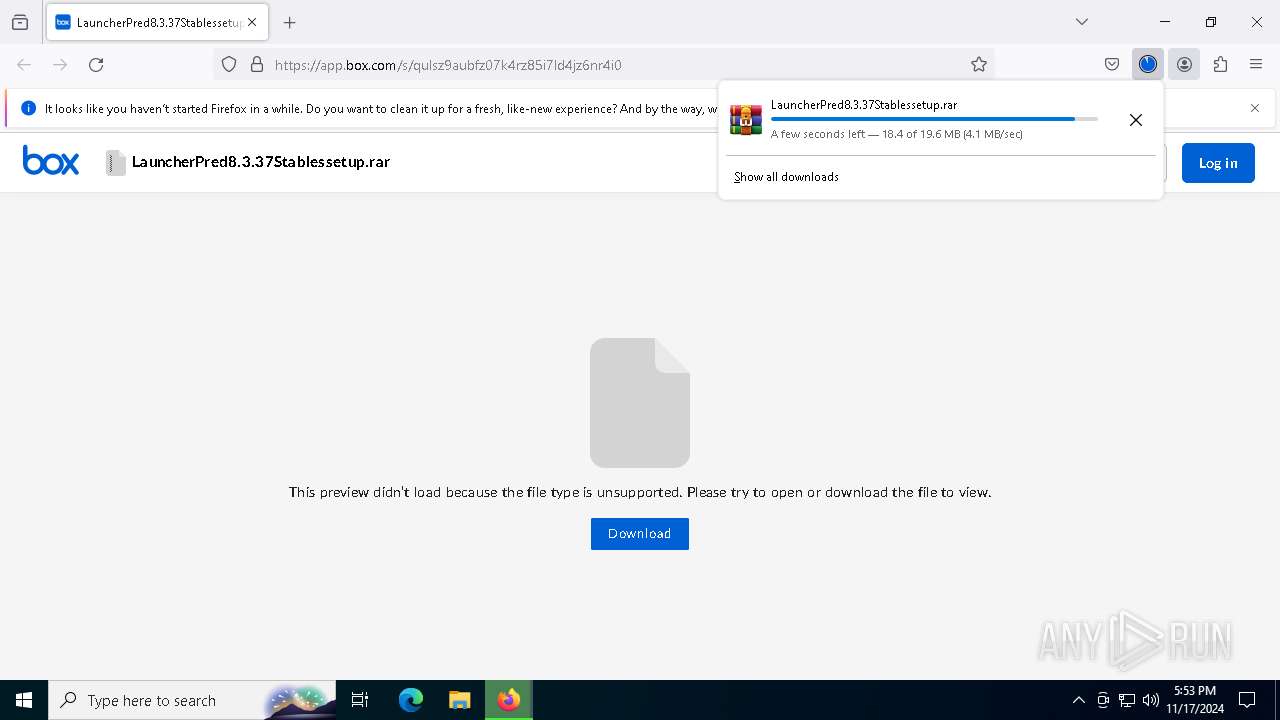Open the Extensions puzzle icon
This screenshot has height=720, width=1280.
[x=1220, y=64]
